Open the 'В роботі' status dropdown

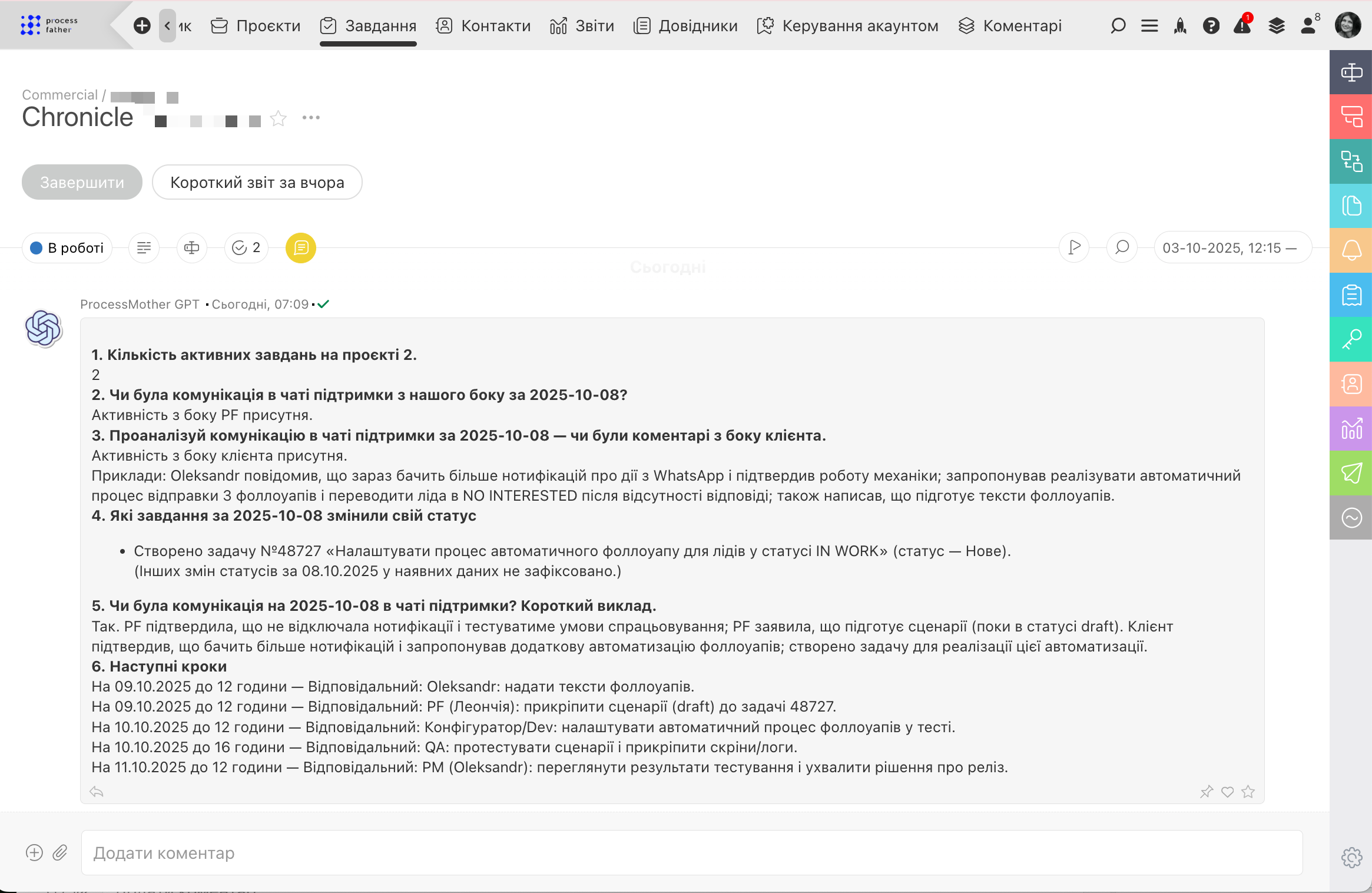pos(67,248)
